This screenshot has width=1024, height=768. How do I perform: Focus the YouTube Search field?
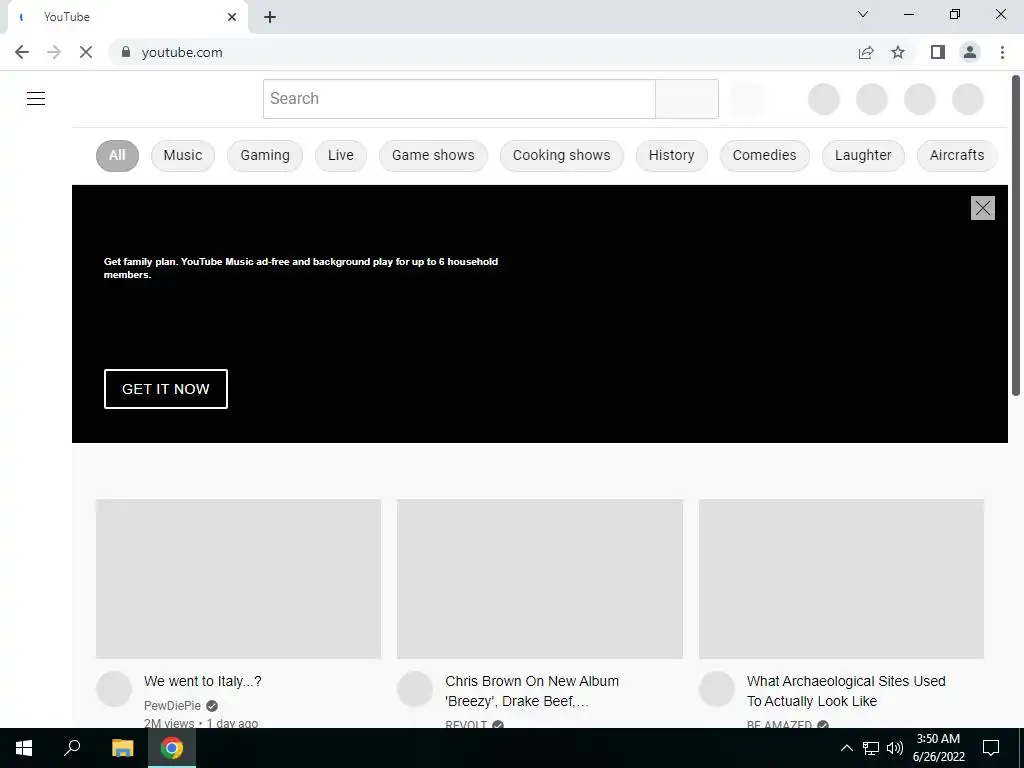click(459, 99)
